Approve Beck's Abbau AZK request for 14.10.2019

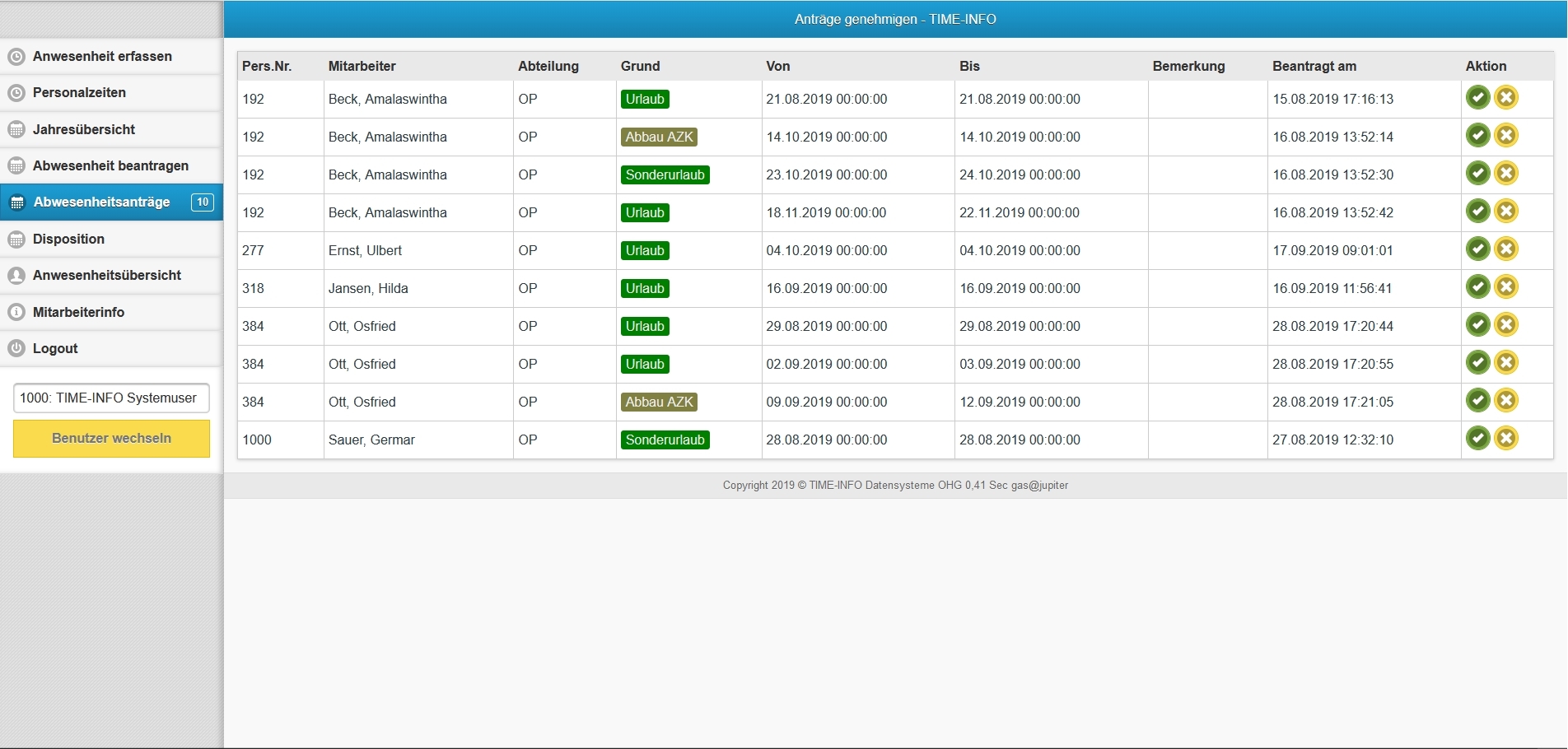(1478, 136)
